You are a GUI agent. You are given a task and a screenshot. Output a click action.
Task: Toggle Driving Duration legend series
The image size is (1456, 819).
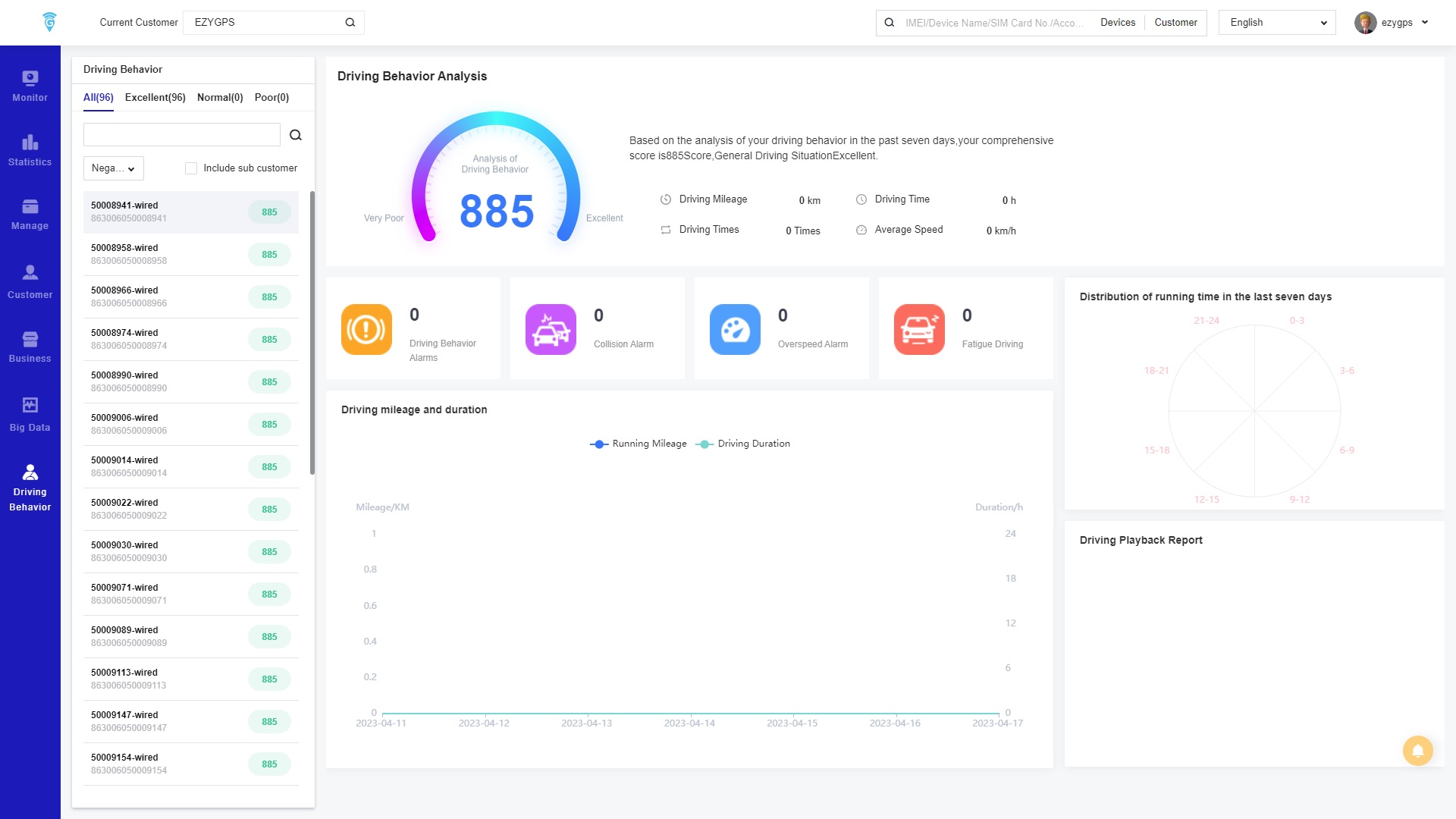[x=743, y=444]
